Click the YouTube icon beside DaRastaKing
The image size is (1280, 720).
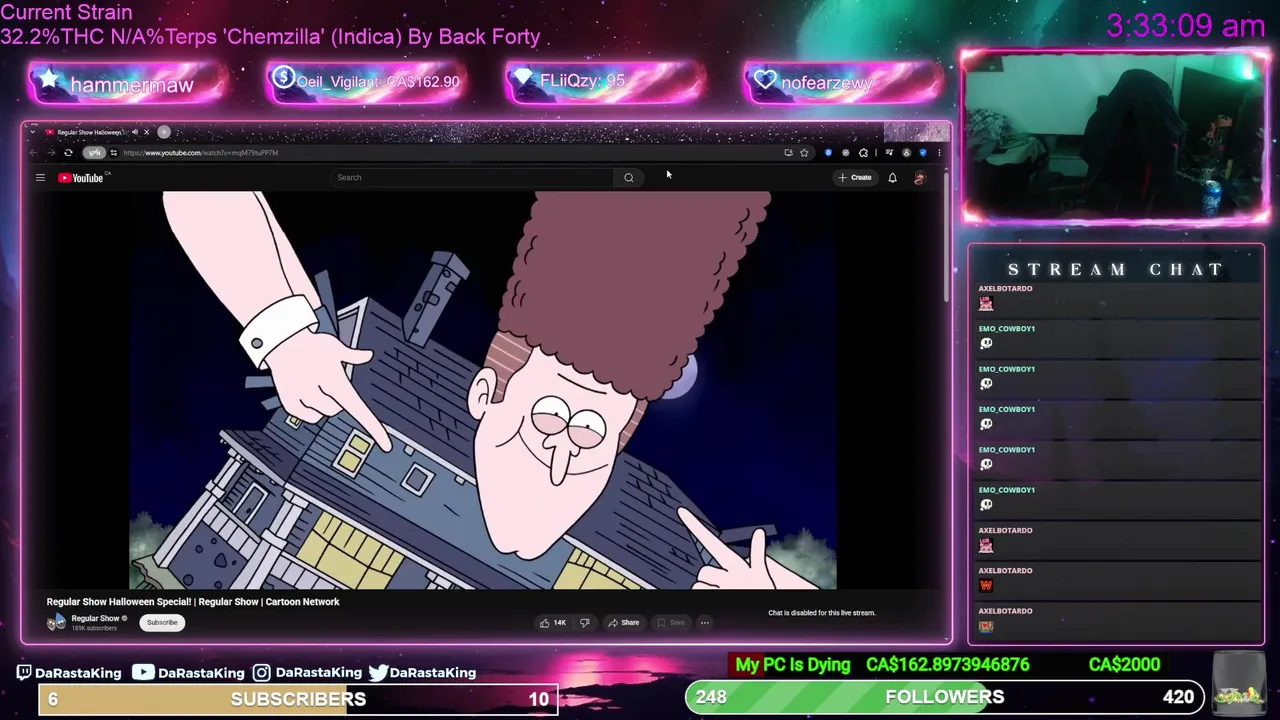143,673
